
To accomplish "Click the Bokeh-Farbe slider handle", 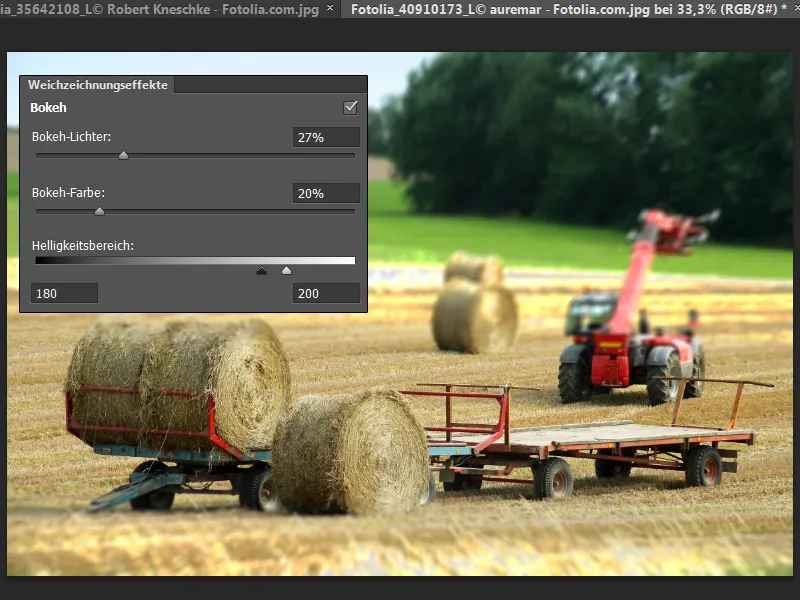I will pyautogui.click(x=99, y=211).
